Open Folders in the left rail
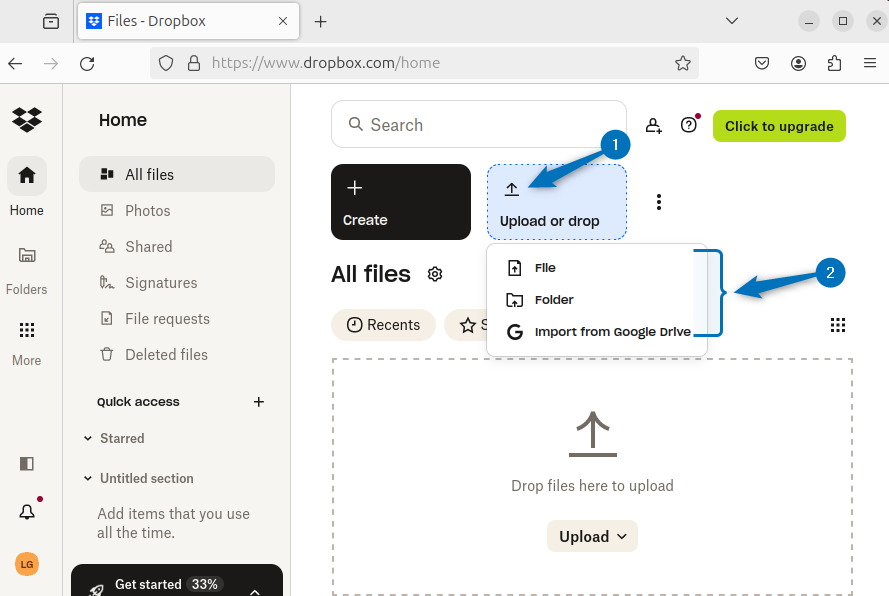 pos(27,256)
